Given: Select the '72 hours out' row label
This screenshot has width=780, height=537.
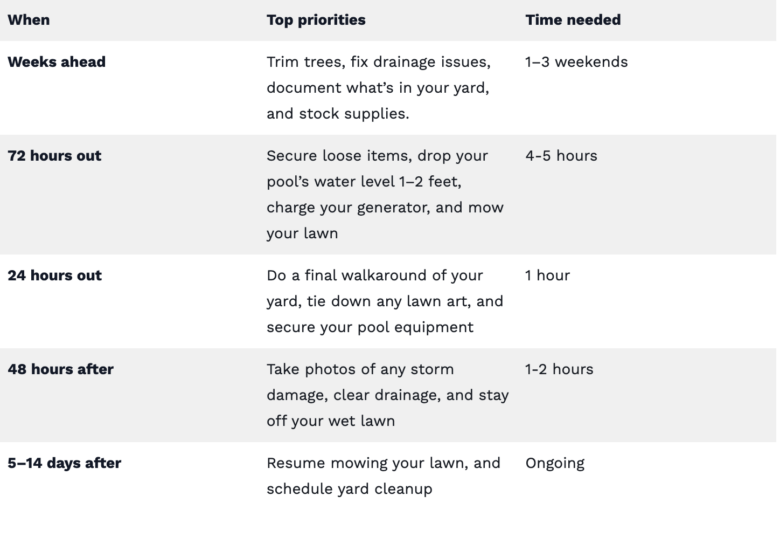Looking at the screenshot, I should coord(54,156).
